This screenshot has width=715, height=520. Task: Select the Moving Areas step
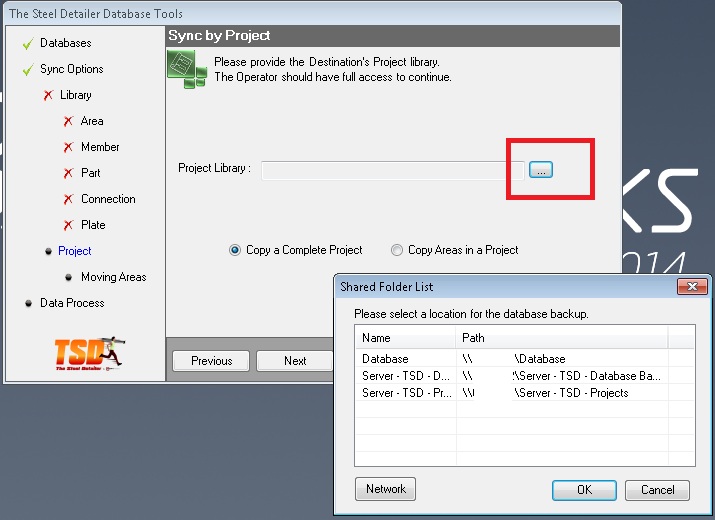click(x=114, y=277)
